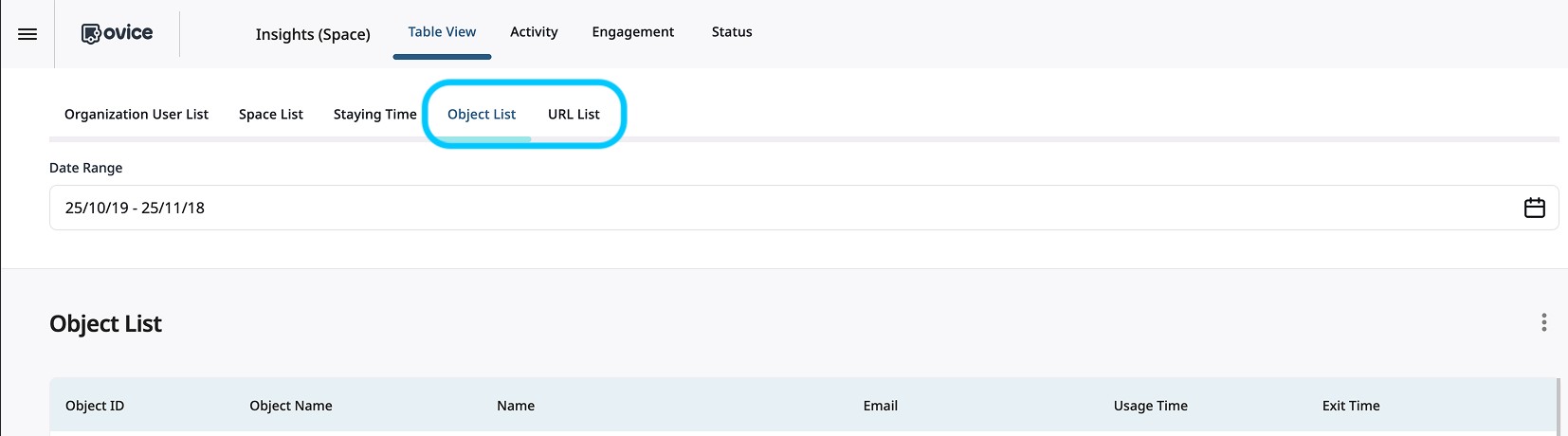Click the Object Name column header

[x=291, y=406]
